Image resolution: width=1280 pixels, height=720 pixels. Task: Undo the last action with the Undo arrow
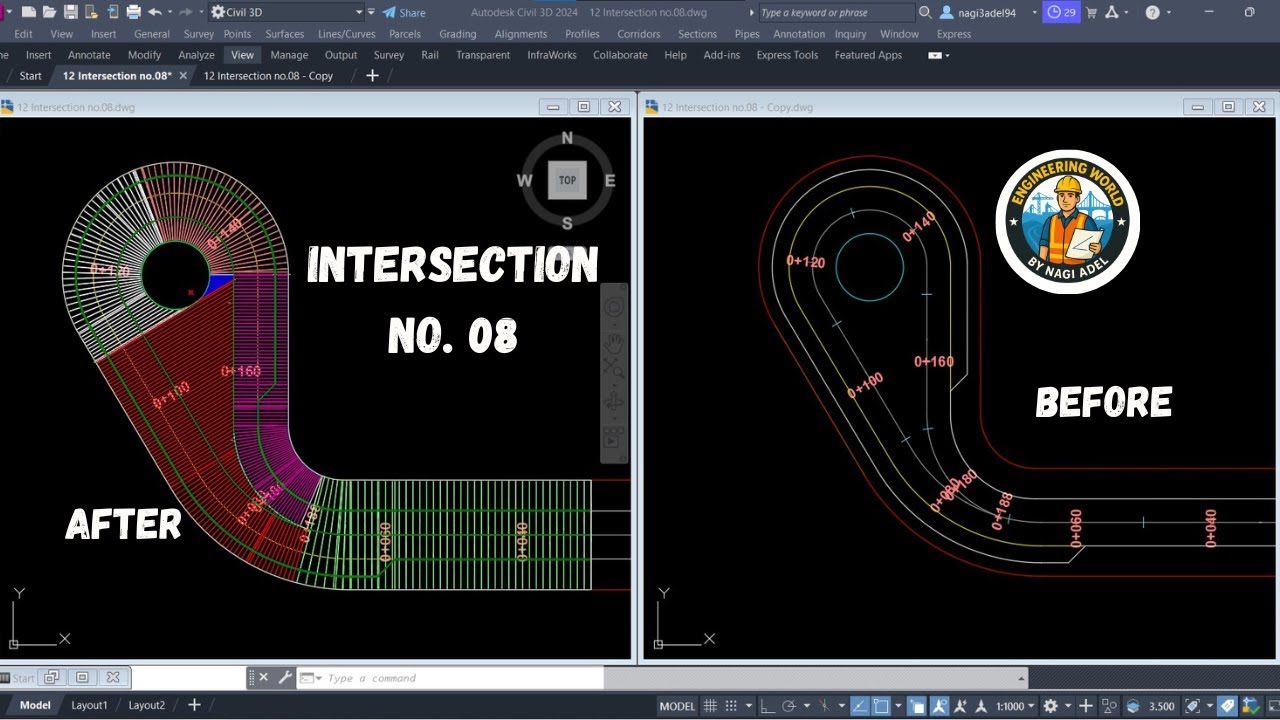click(154, 12)
